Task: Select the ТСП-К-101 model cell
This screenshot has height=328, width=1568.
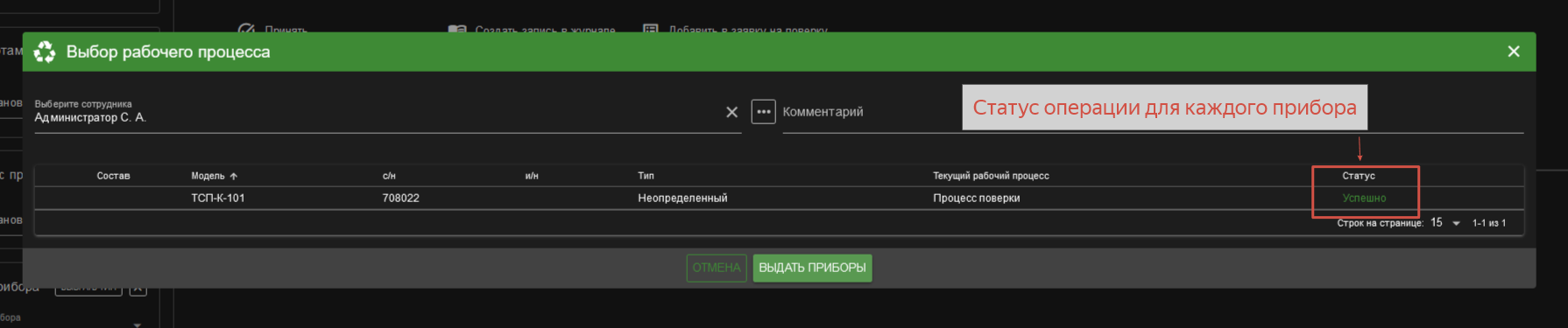Action: pyautogui.click(x=218, y=199)
